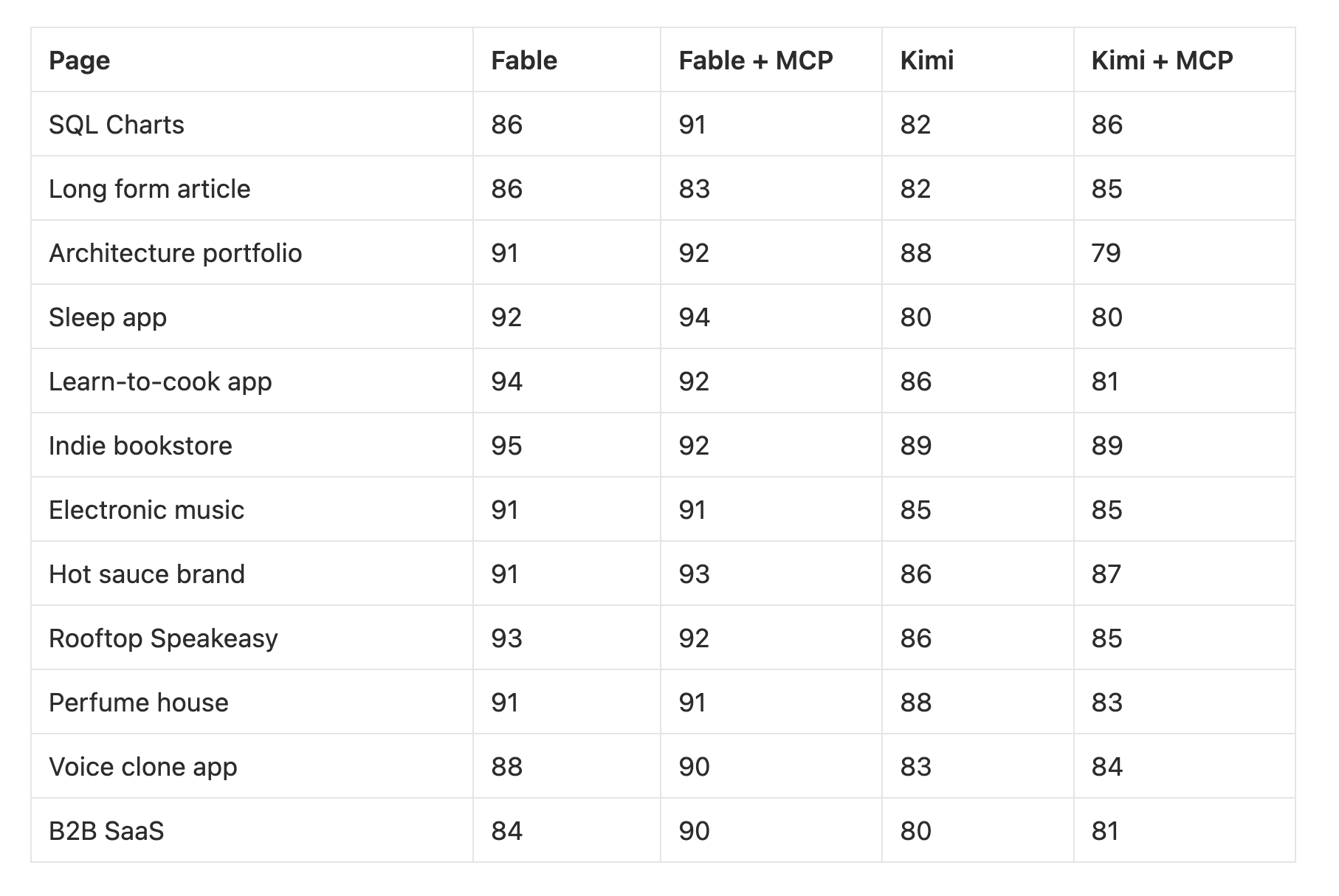Click the Perfume house row label
This screenshot has width=1339, height=896.
(x=139, y=703)
